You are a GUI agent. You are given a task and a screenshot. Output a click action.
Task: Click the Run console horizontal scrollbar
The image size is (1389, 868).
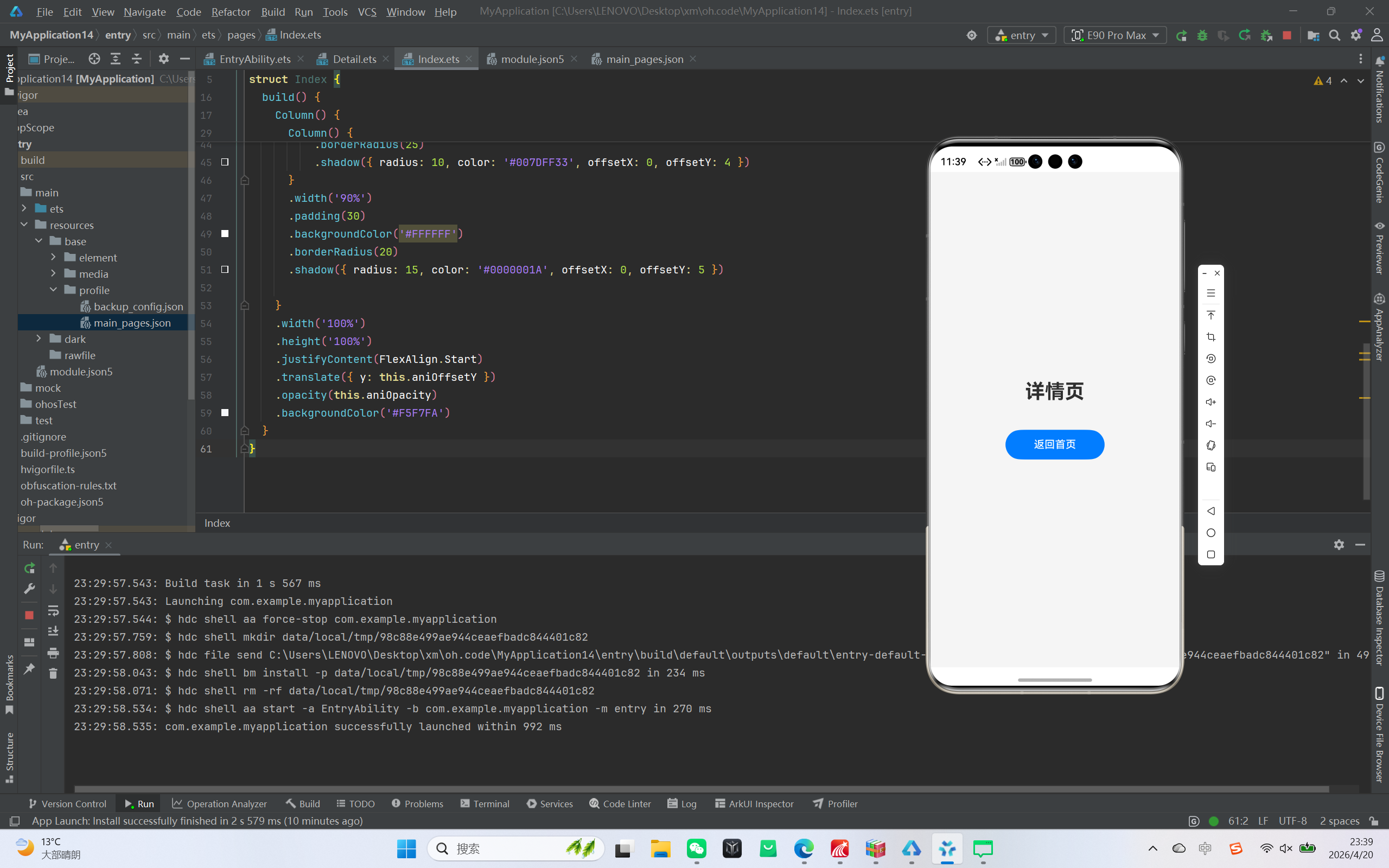point(702,789)
